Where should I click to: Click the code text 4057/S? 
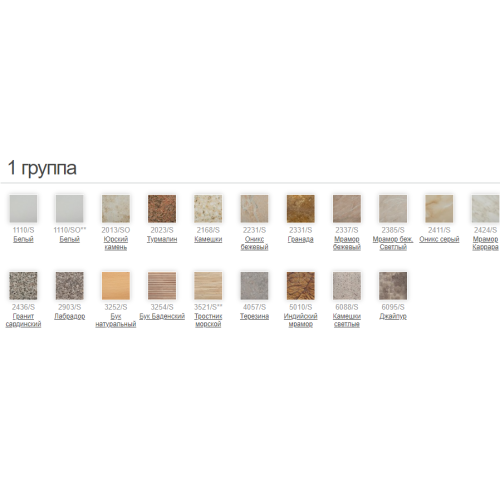[254, 307]
